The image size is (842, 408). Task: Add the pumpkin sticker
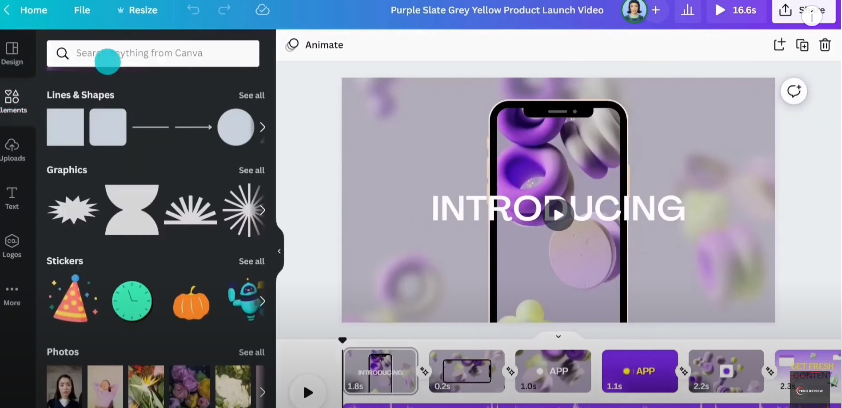pos(191,302)
